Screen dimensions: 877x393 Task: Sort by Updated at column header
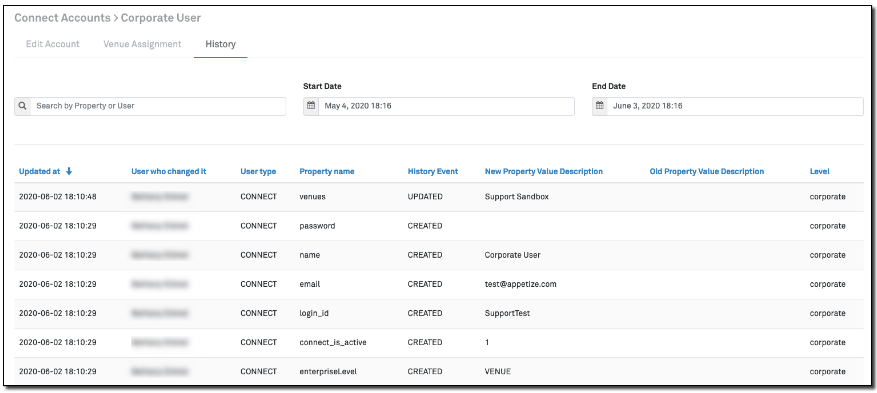[39, 172]
